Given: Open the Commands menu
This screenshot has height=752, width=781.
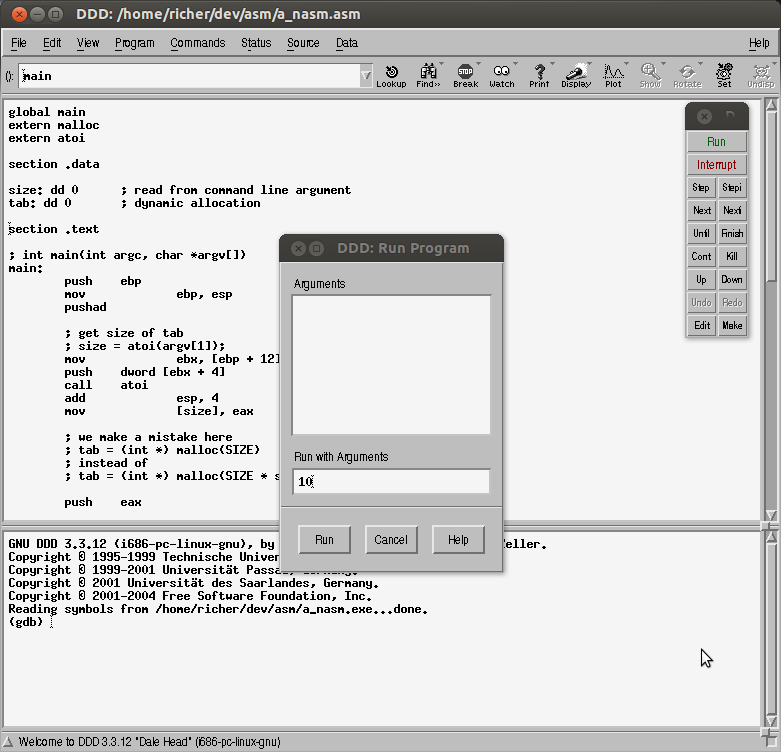Looking at the screenshot, I should pyautogui.click(x=198, y=43).
